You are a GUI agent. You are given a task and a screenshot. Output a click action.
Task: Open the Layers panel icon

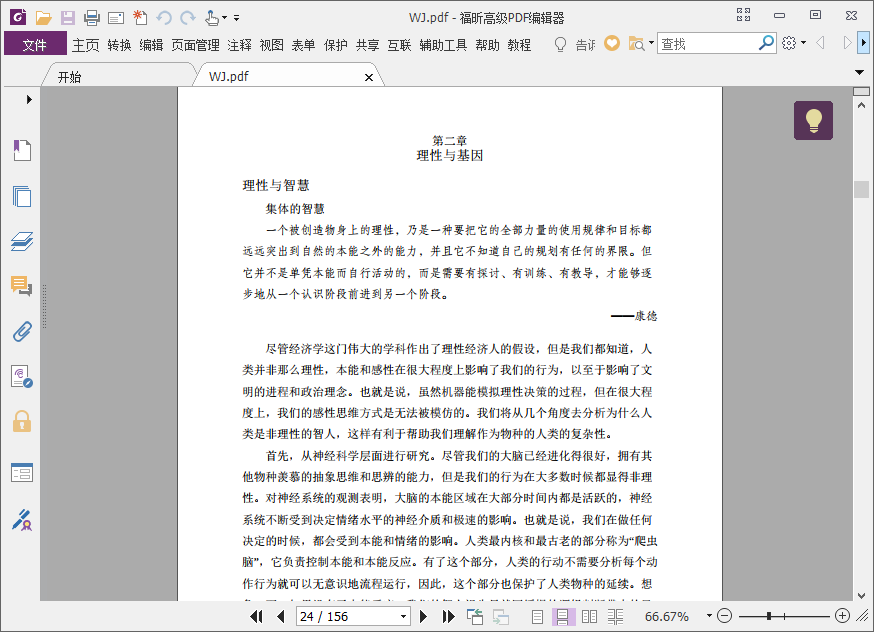click(x=22, y=241)
